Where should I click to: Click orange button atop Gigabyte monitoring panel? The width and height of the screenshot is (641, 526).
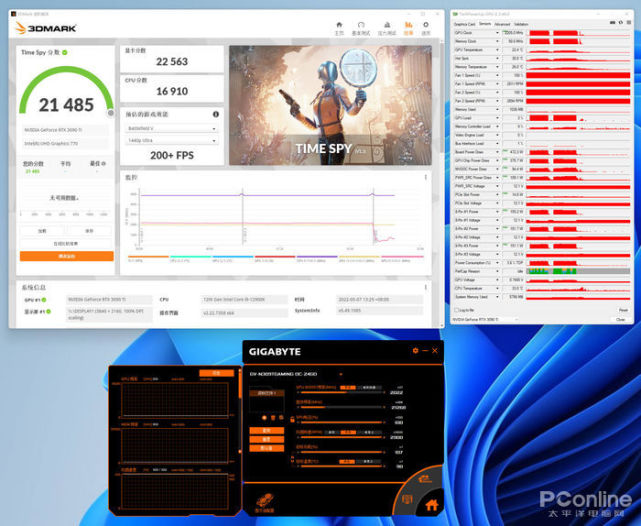(217, 373)
